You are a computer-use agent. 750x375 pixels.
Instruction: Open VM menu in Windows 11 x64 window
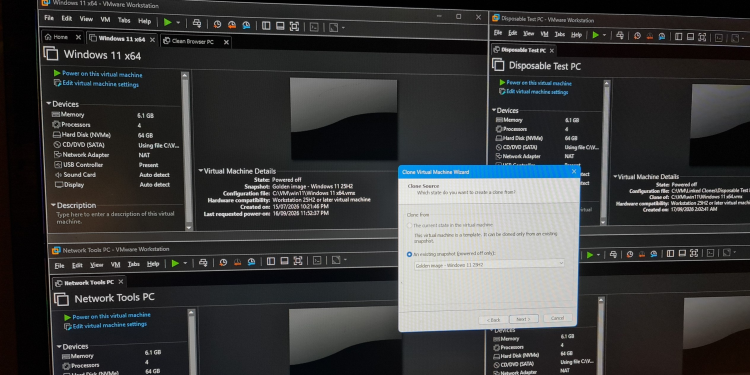click(x=105, y=20)
